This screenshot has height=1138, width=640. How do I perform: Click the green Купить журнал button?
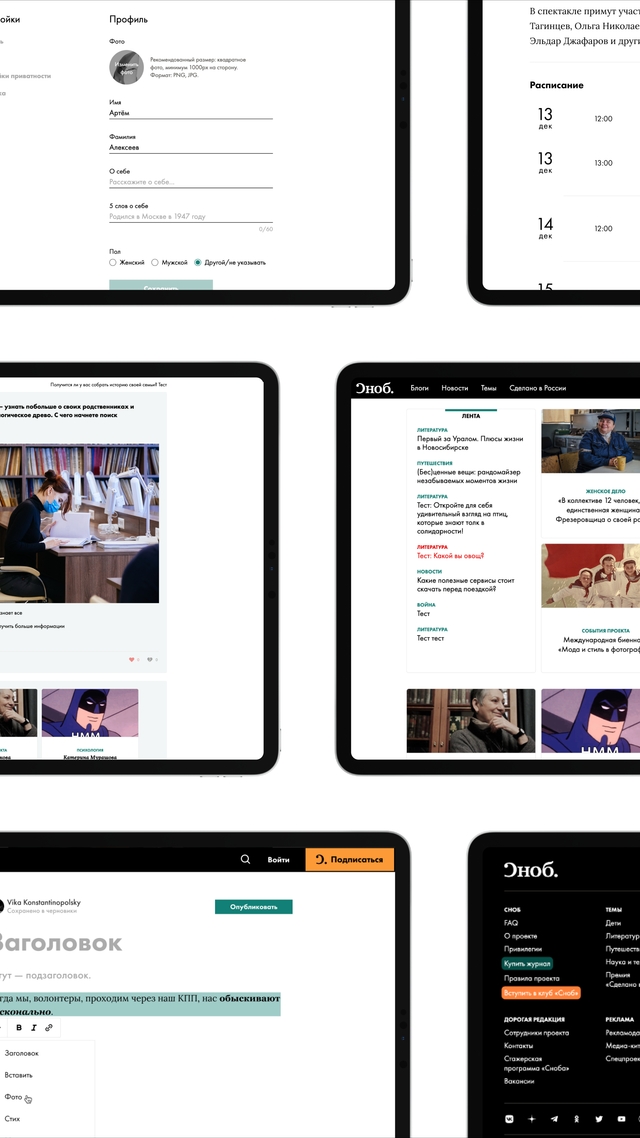[527, 964]
